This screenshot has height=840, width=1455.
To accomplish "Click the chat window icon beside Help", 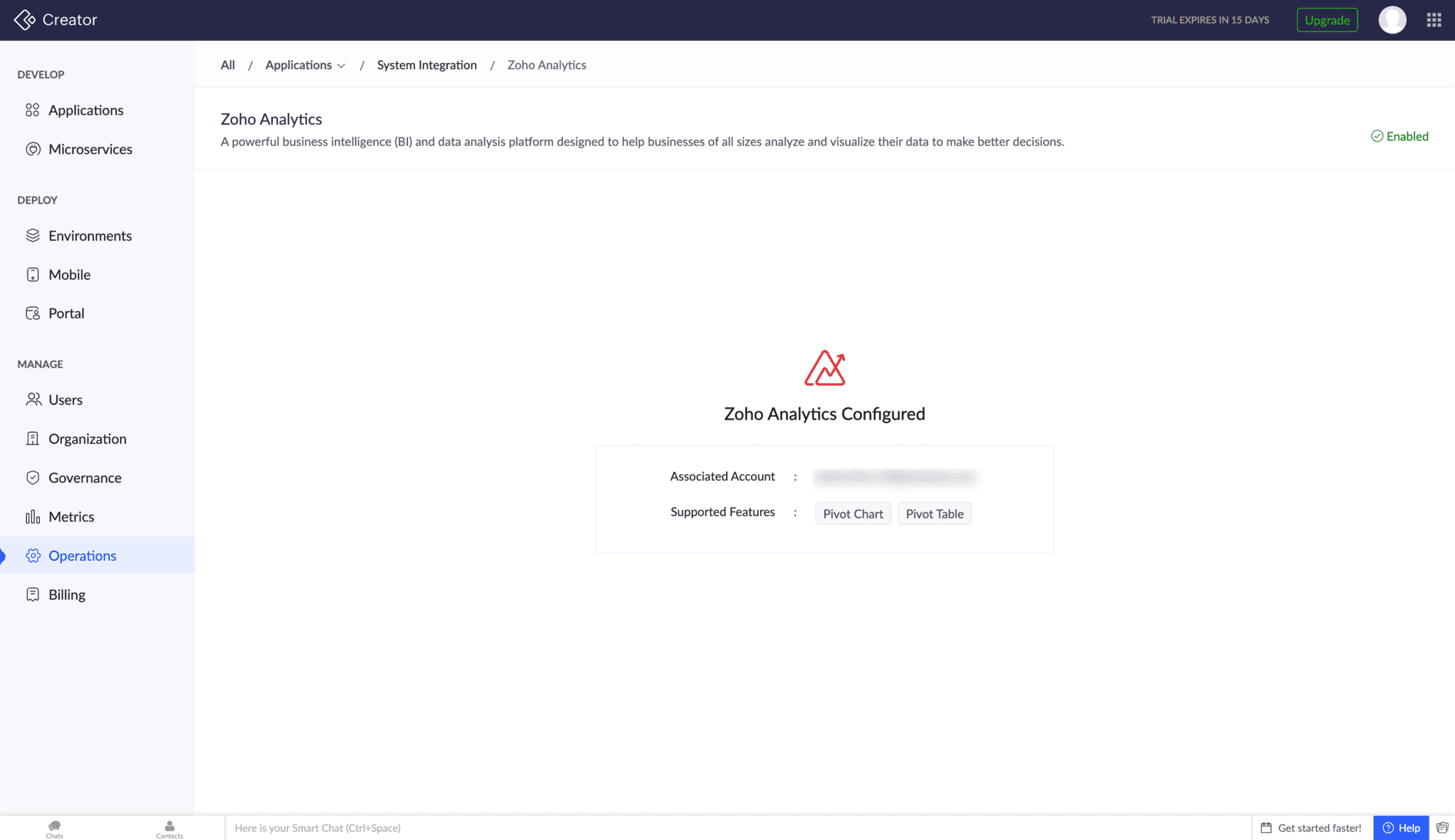I will [x=1443, y=828].
